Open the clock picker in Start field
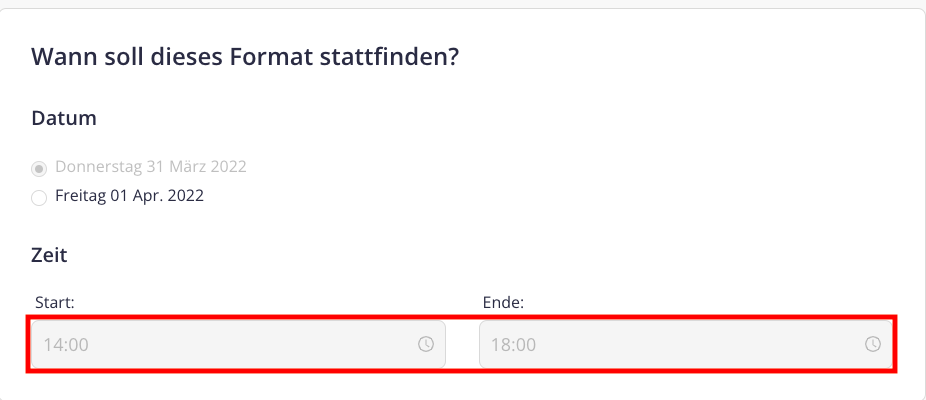Viewport: 926px width, 400px height. click(x=426, y=344)
